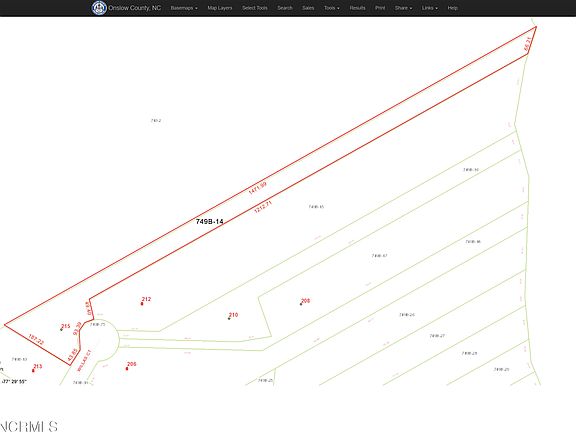Expand the Share dropdown
This screenshot has width=576, height=432.
pos(403,8)
